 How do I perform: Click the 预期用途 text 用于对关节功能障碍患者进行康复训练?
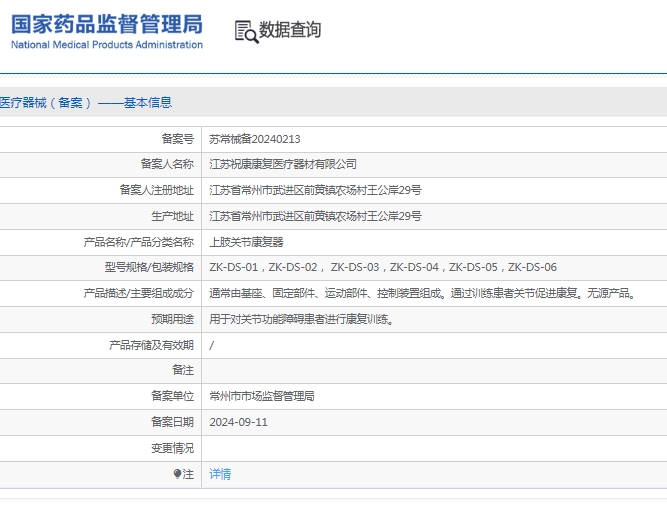point(301,319)
